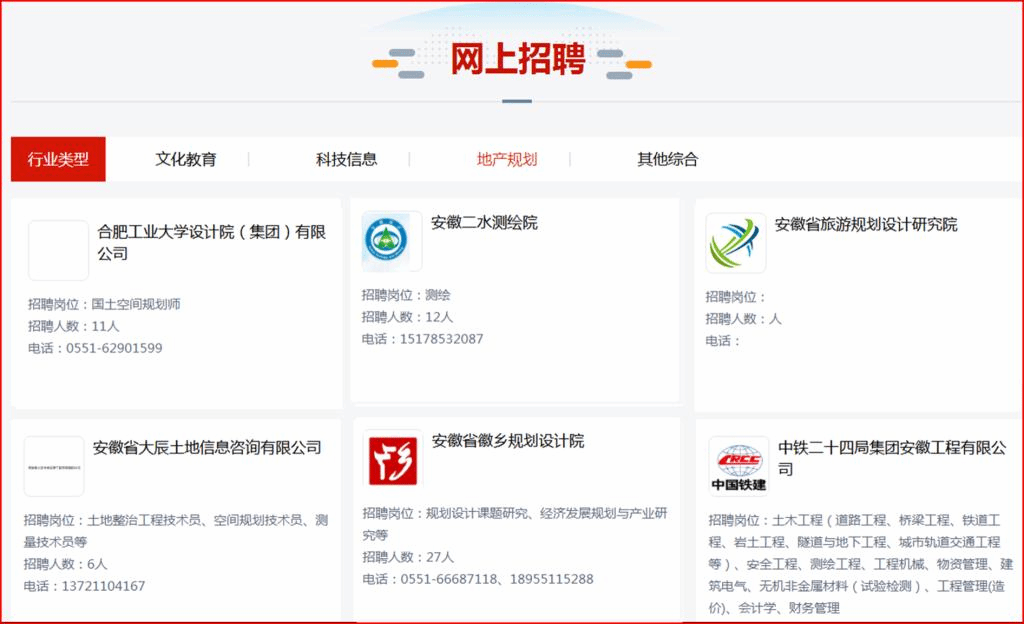Click the 网上招聘 page heading
The height and width of the screenshot is (624, 1024).
tap(517, 60)
